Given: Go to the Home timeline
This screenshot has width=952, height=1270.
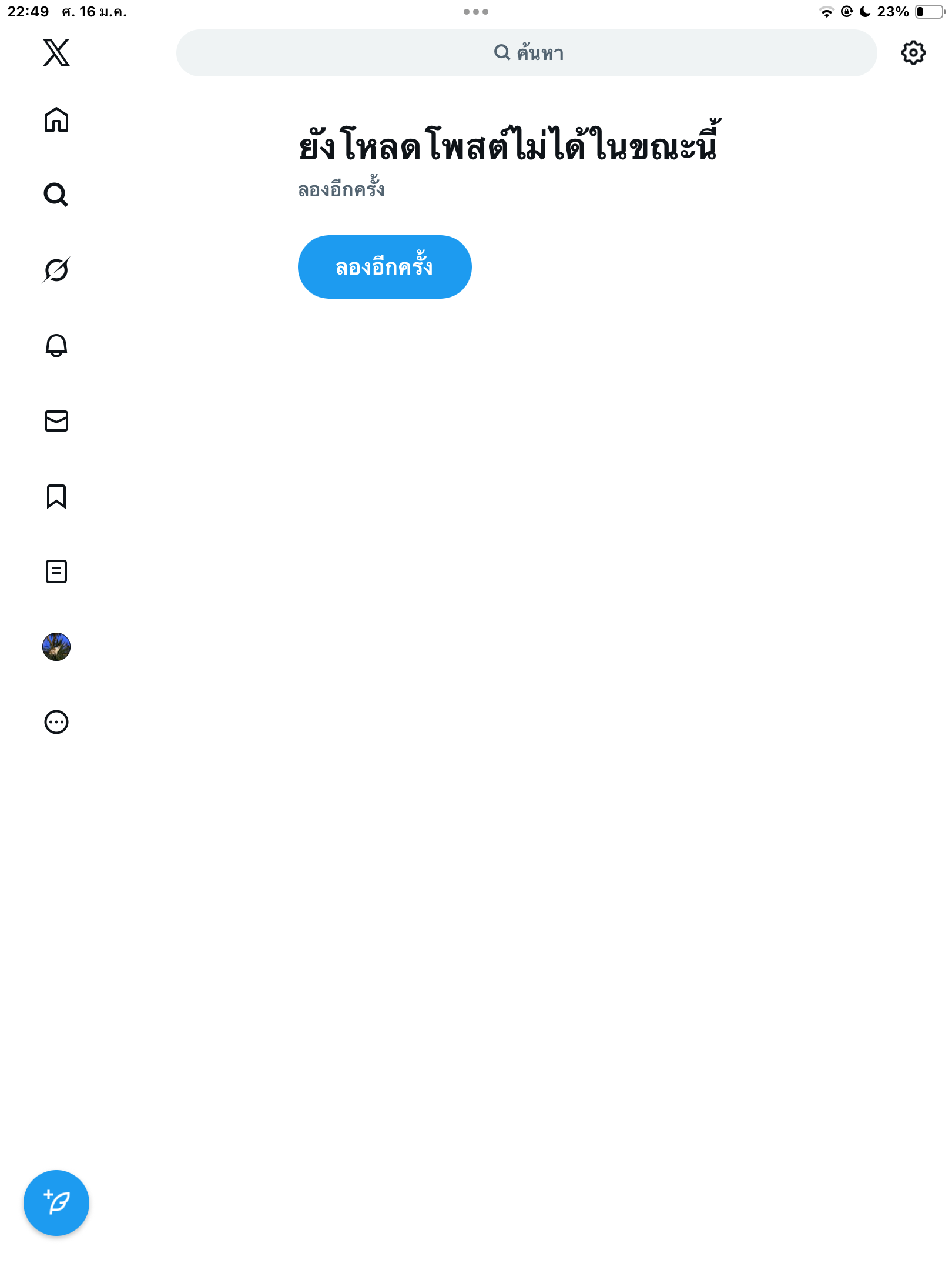Looking at the screenshot, I should pos(56,120).
